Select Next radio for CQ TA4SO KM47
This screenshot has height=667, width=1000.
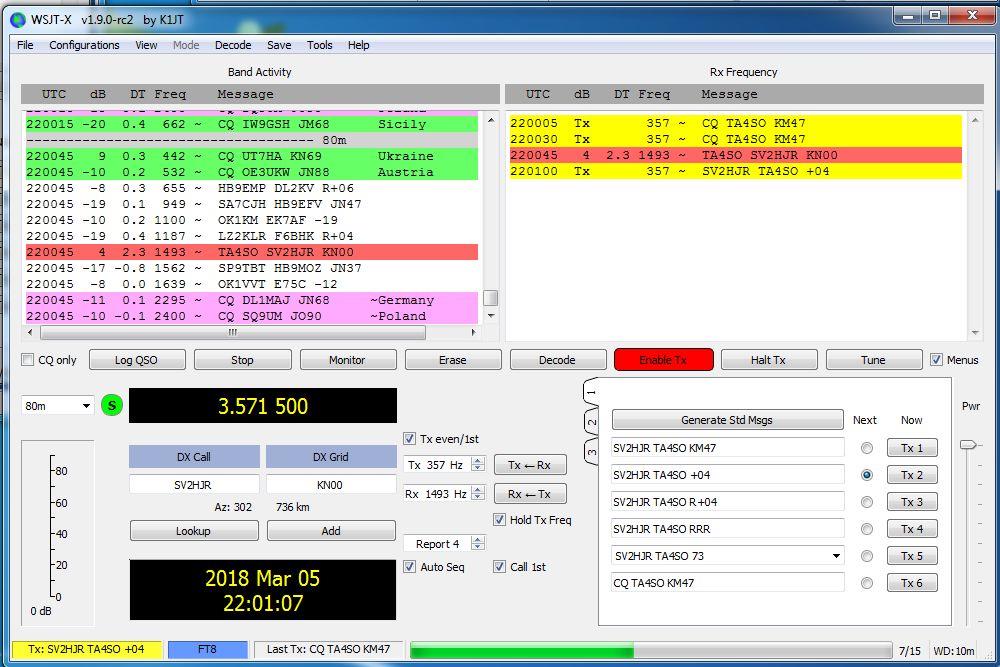[867, 583]
